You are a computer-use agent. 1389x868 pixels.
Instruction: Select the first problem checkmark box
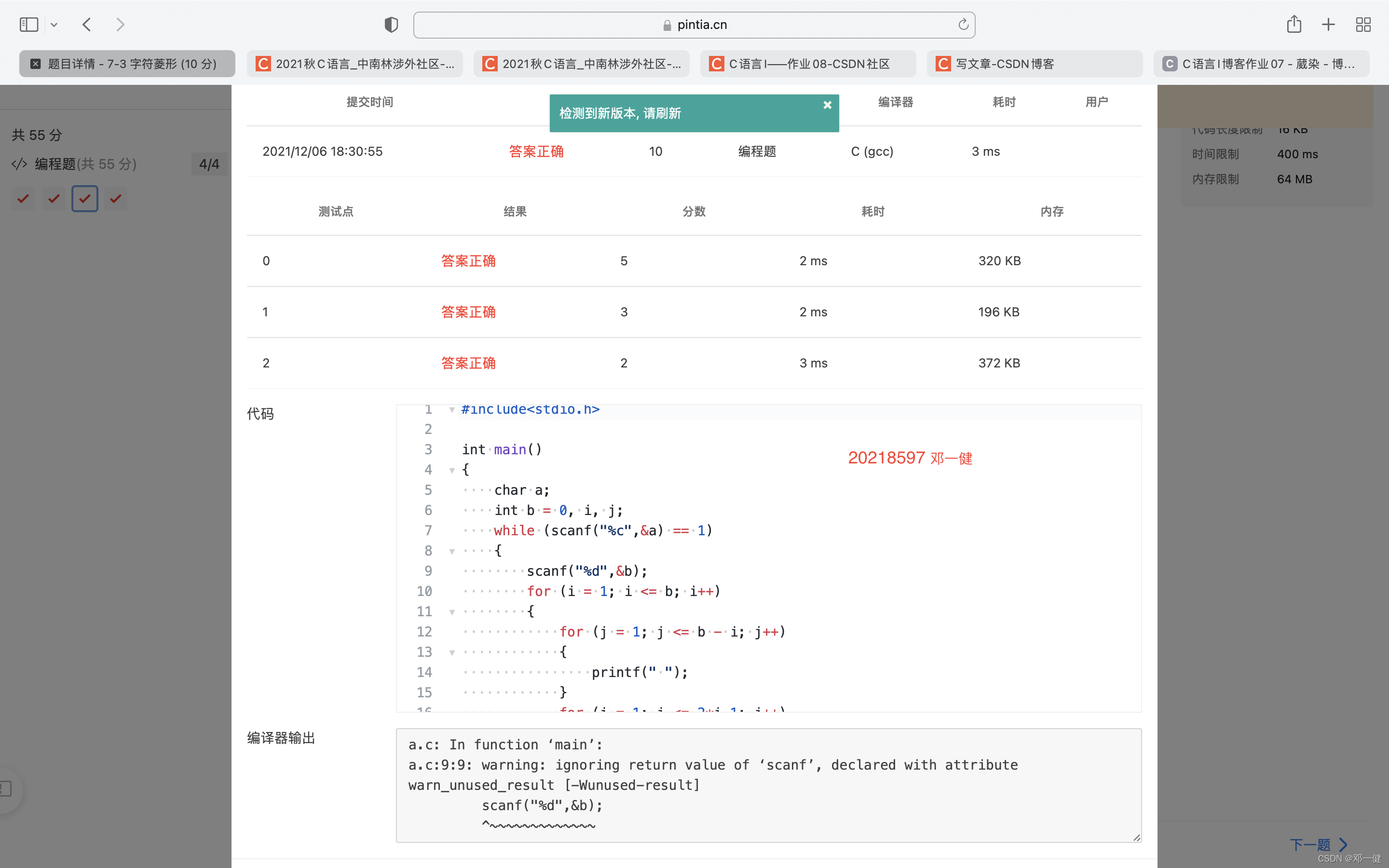23,199
